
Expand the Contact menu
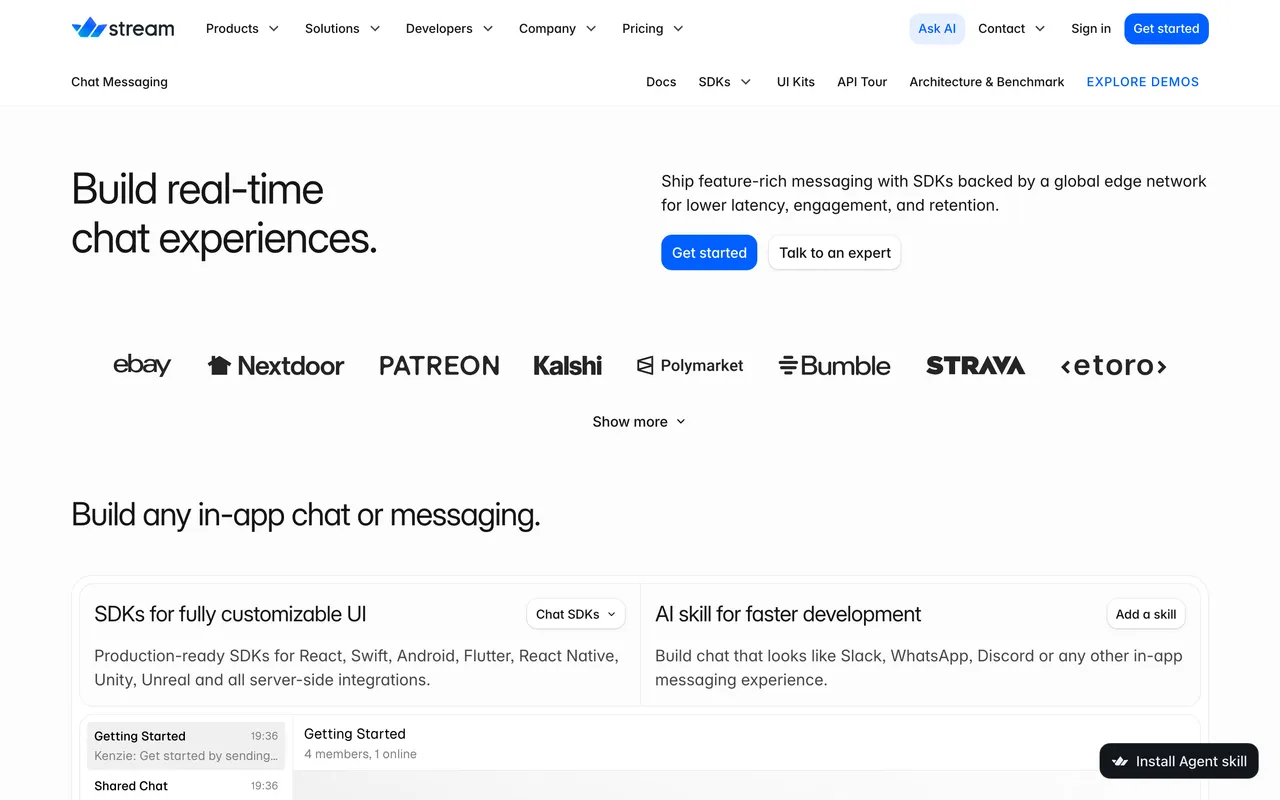1011,28
